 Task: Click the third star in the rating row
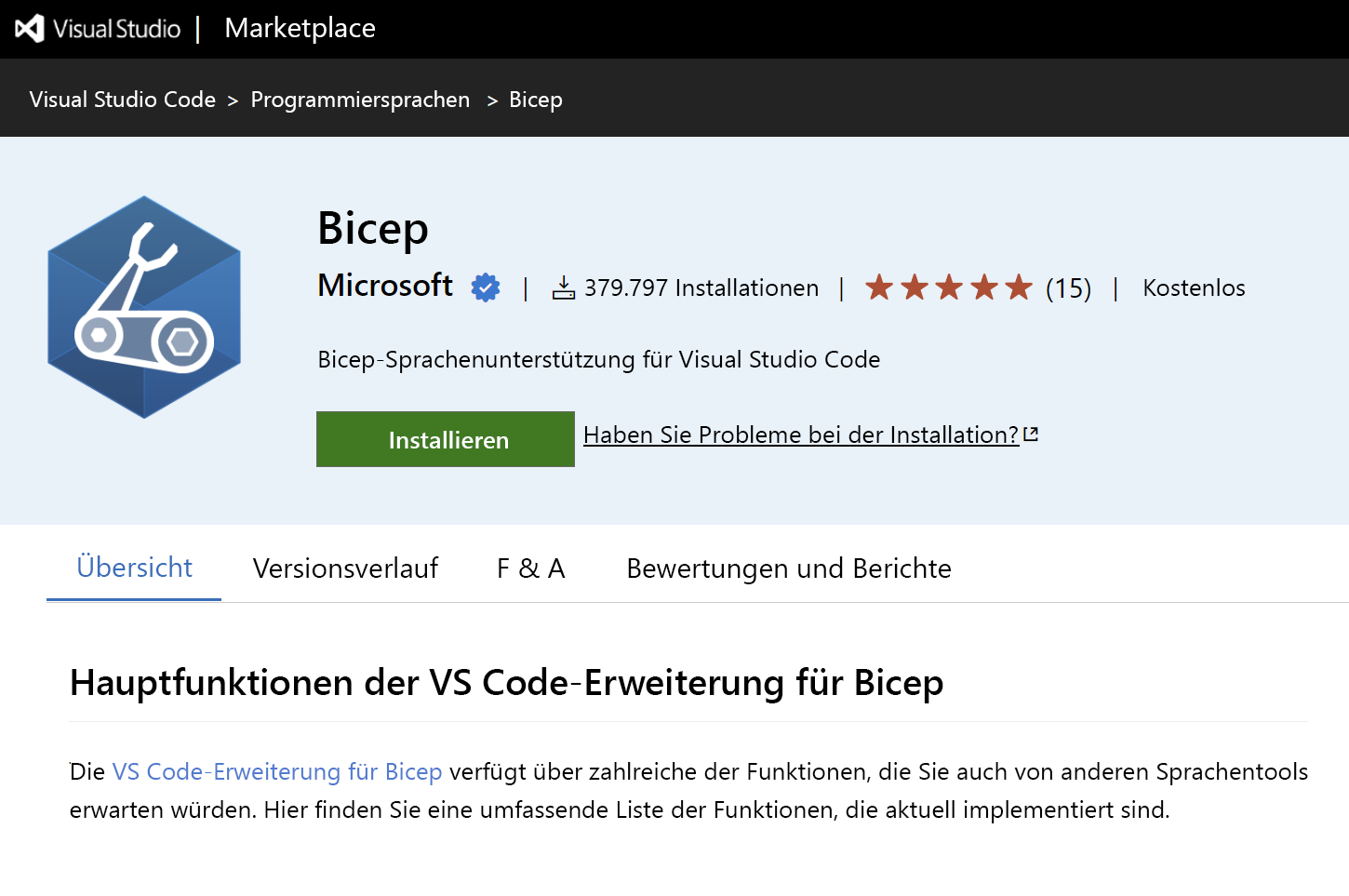point(949,288)
